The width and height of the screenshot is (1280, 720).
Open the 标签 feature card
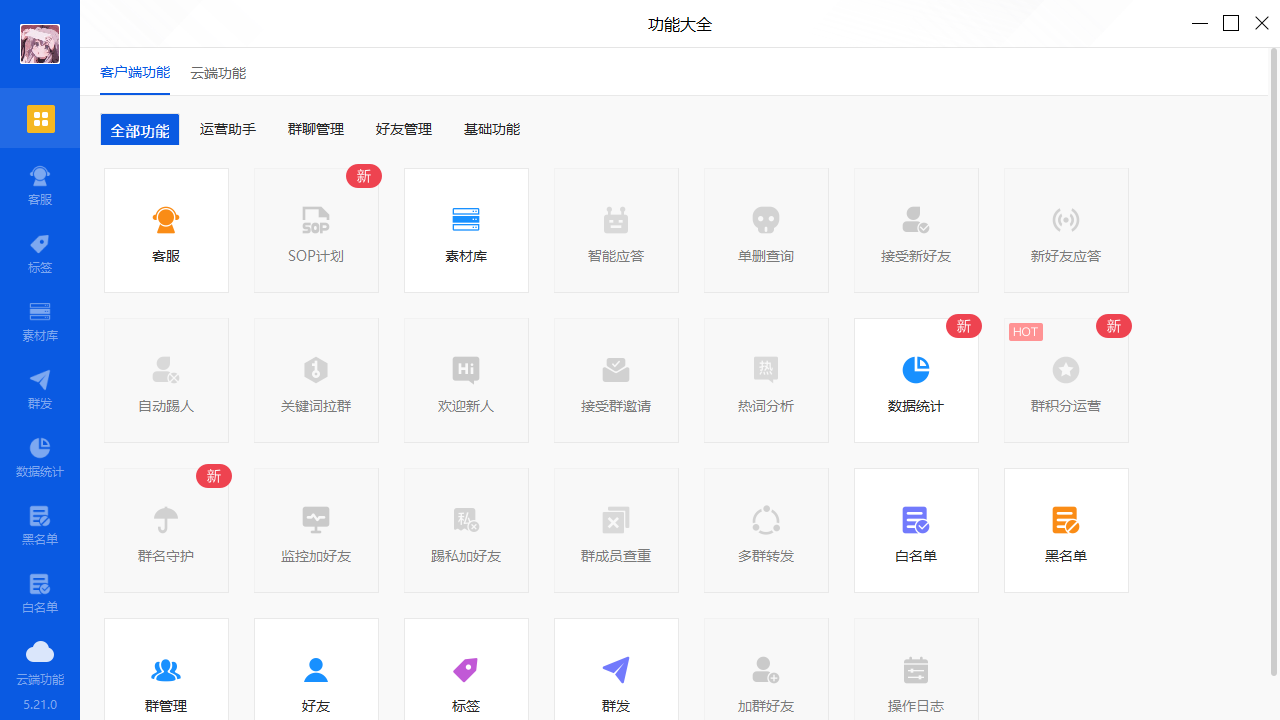coord(466,669)
